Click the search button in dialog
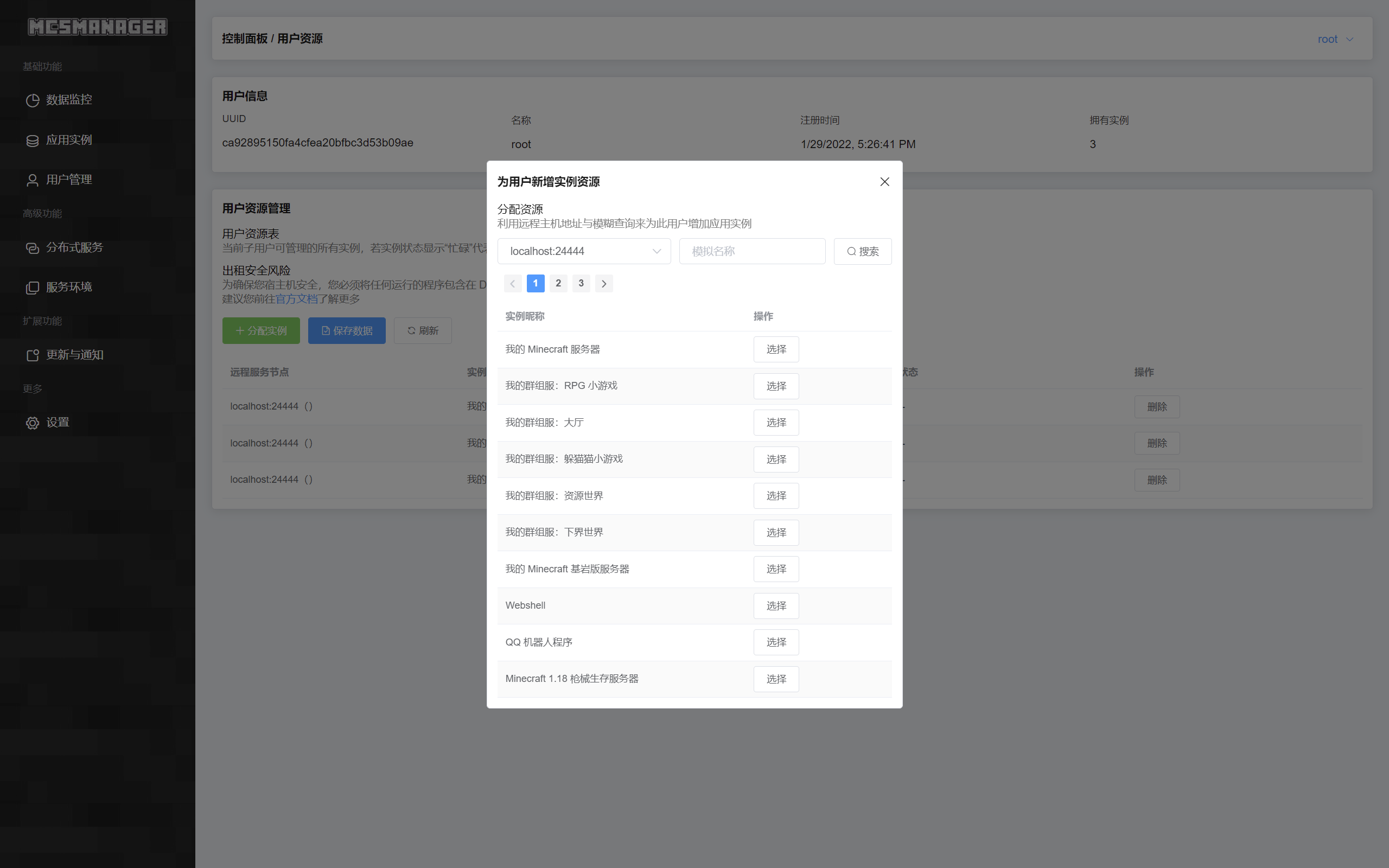The image size is (1389, 868). (x=862, y=251)
